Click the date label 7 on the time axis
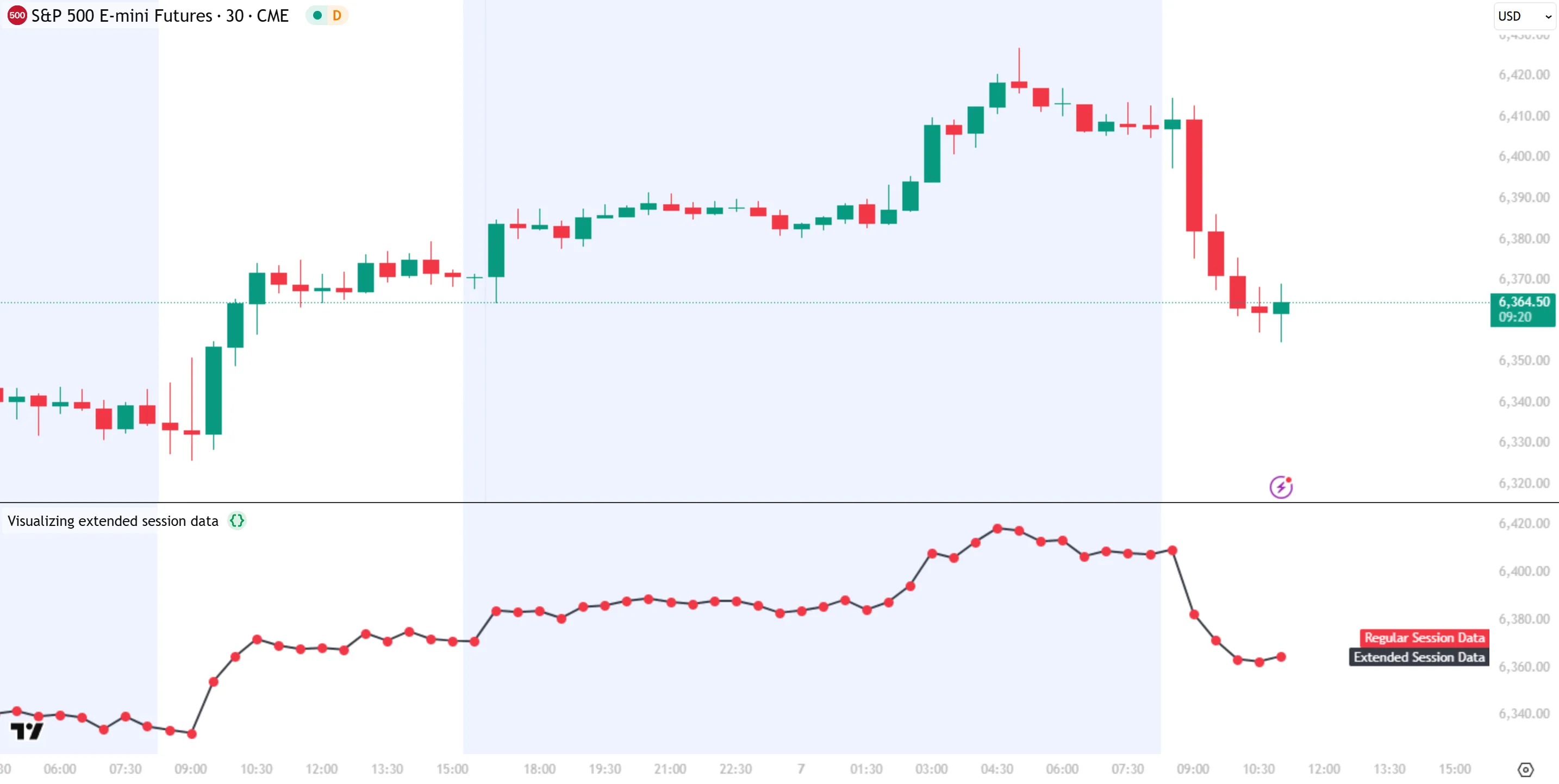Viewport: 1559px width, 784px height. [x=801, y=769]
